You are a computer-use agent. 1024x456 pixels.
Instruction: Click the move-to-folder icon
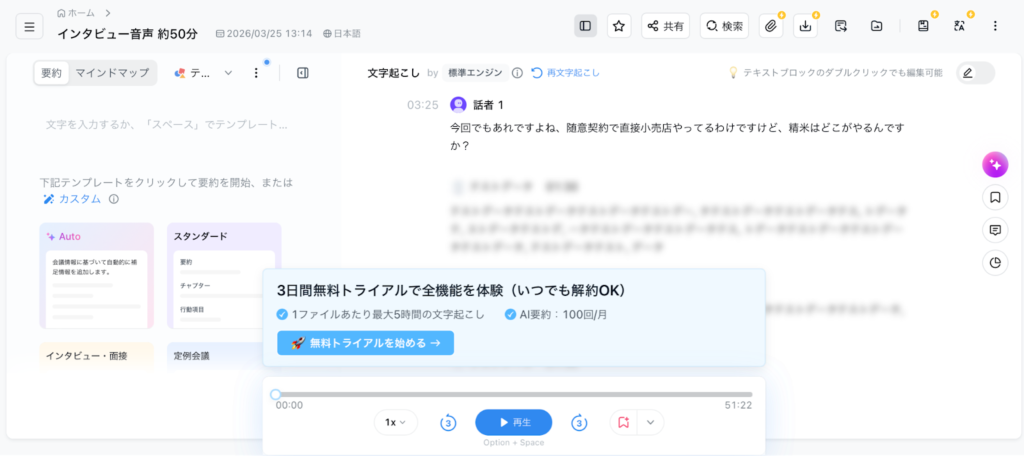tap(877, 26)
